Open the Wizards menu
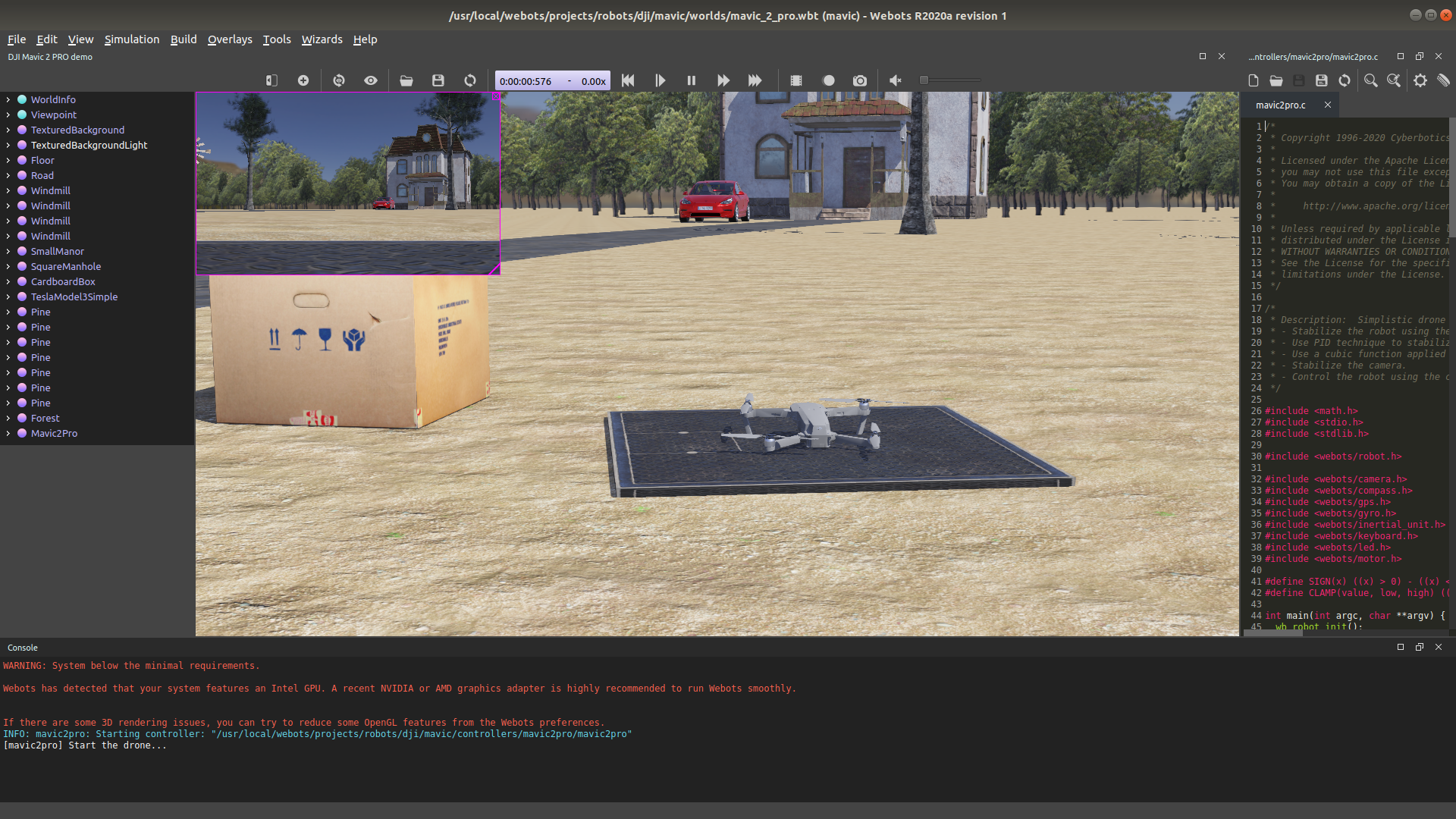This screenshot has height=819, width=1456. click(x=322, y=39)
